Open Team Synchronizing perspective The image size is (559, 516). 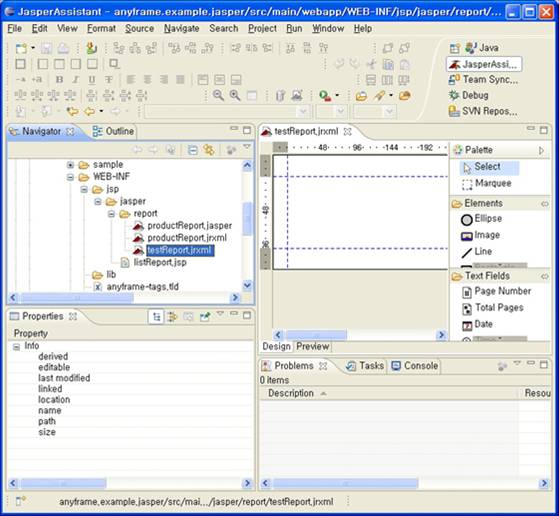pyautogui.click(x=483, y=80)
